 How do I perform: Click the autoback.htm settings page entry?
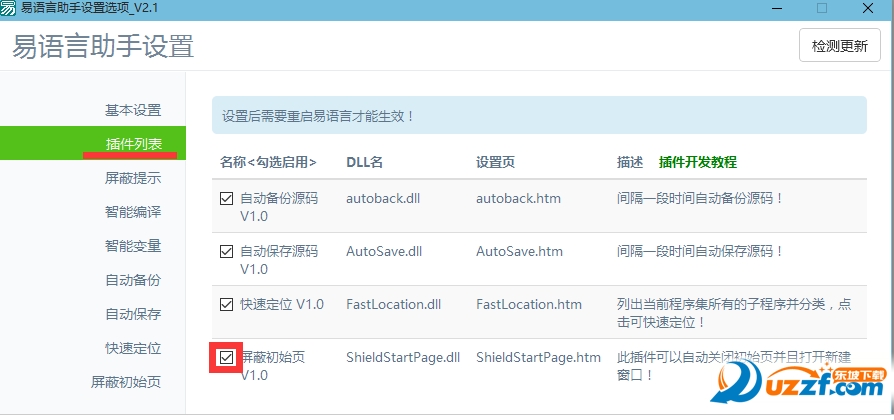point(518,198)
